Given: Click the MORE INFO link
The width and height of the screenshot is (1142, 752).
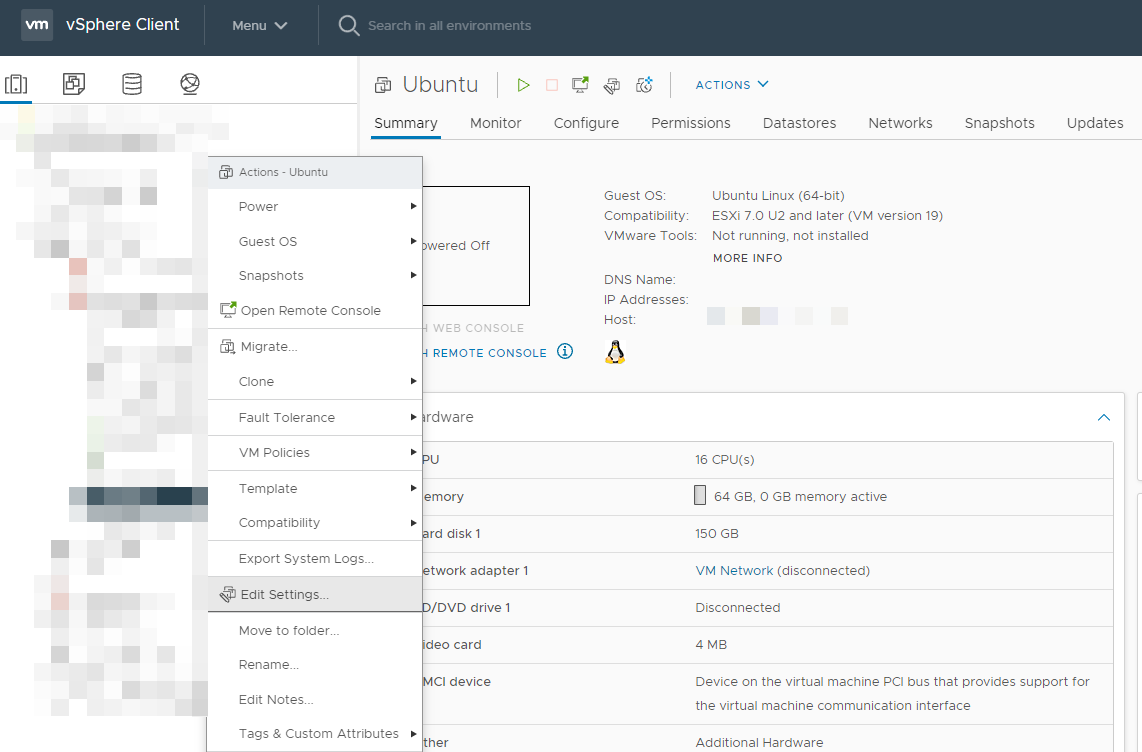Looking at the screenshot, I should [x=747, y=258].
